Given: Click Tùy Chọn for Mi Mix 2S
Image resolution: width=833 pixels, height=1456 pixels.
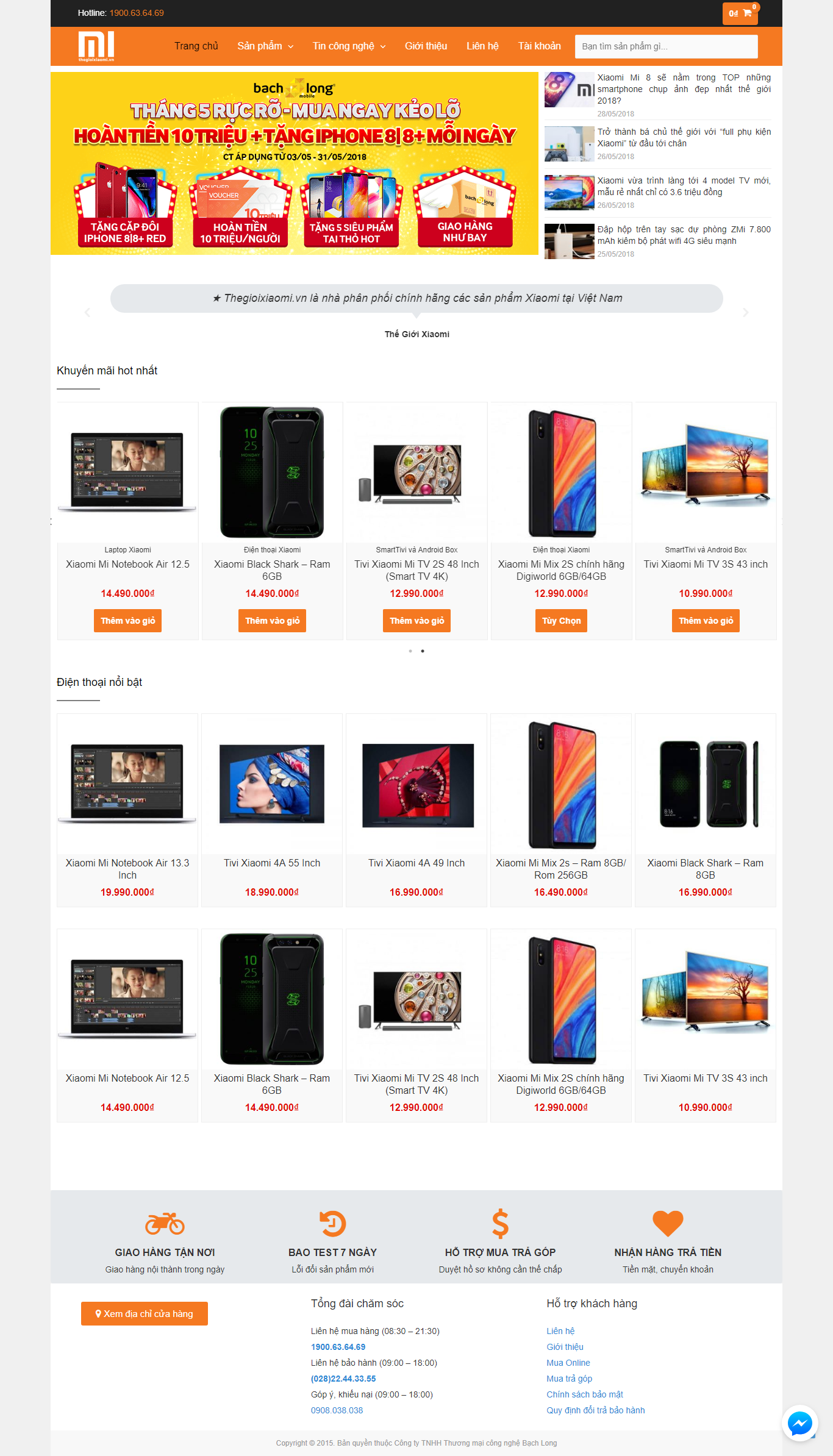Looking at the screenshot, I should pyautogui.click(x=561, y=621).
